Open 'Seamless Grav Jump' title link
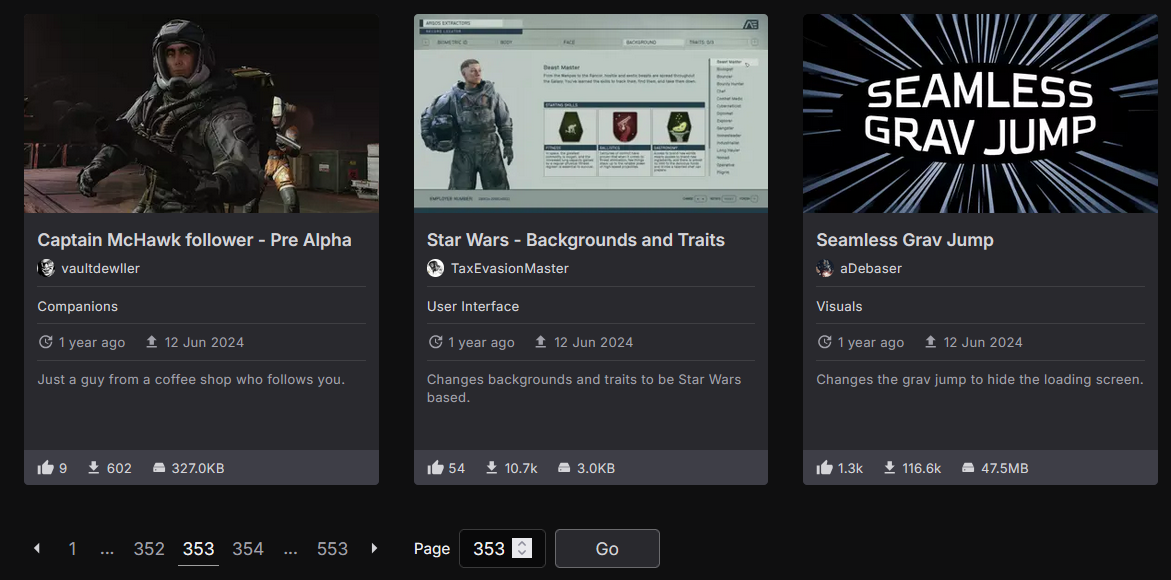 click(905, 240)
